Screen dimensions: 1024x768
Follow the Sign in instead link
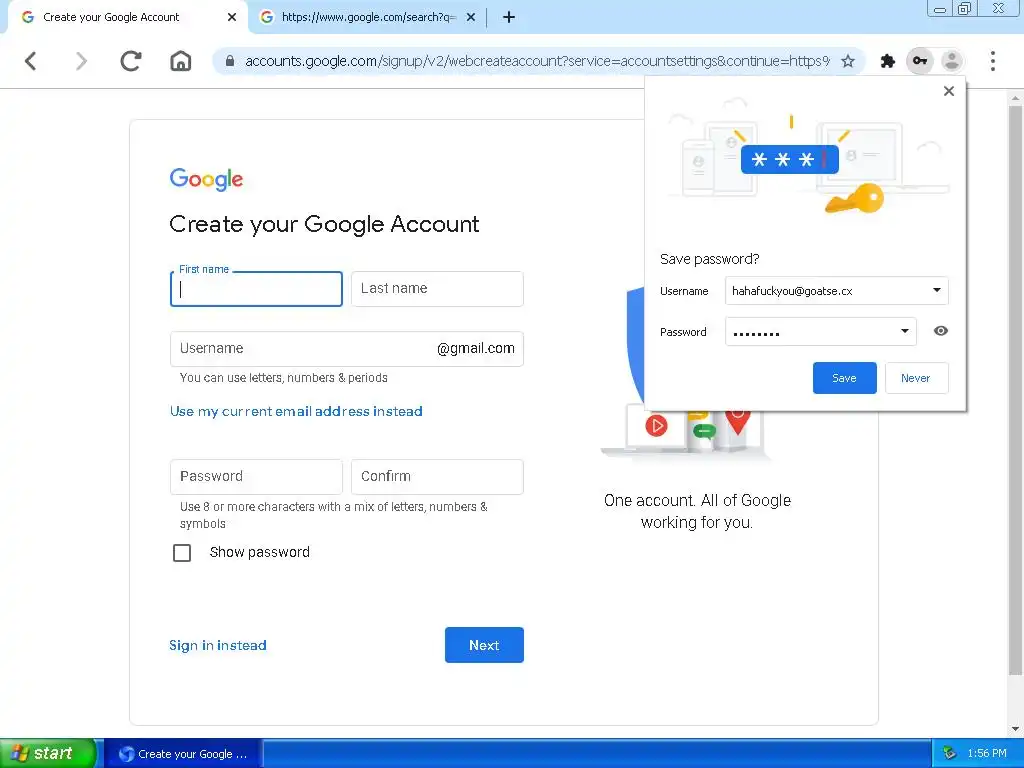218,645
